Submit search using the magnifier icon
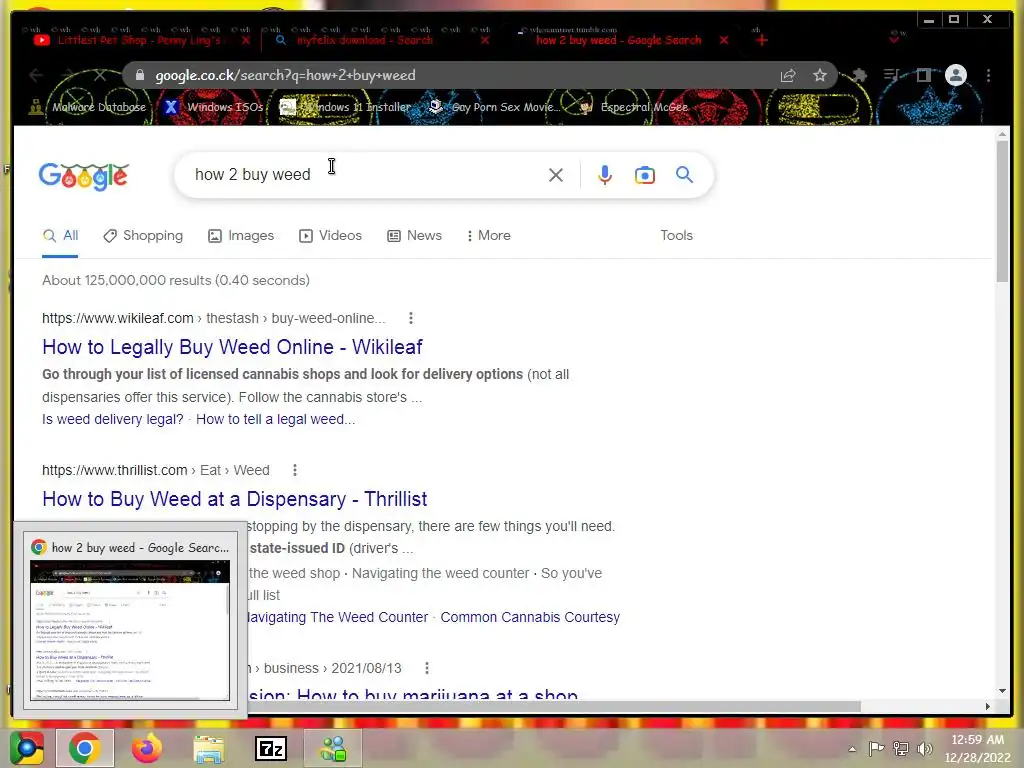The height and width of the screenshot is (768, 1024). (x=684, y=174)
